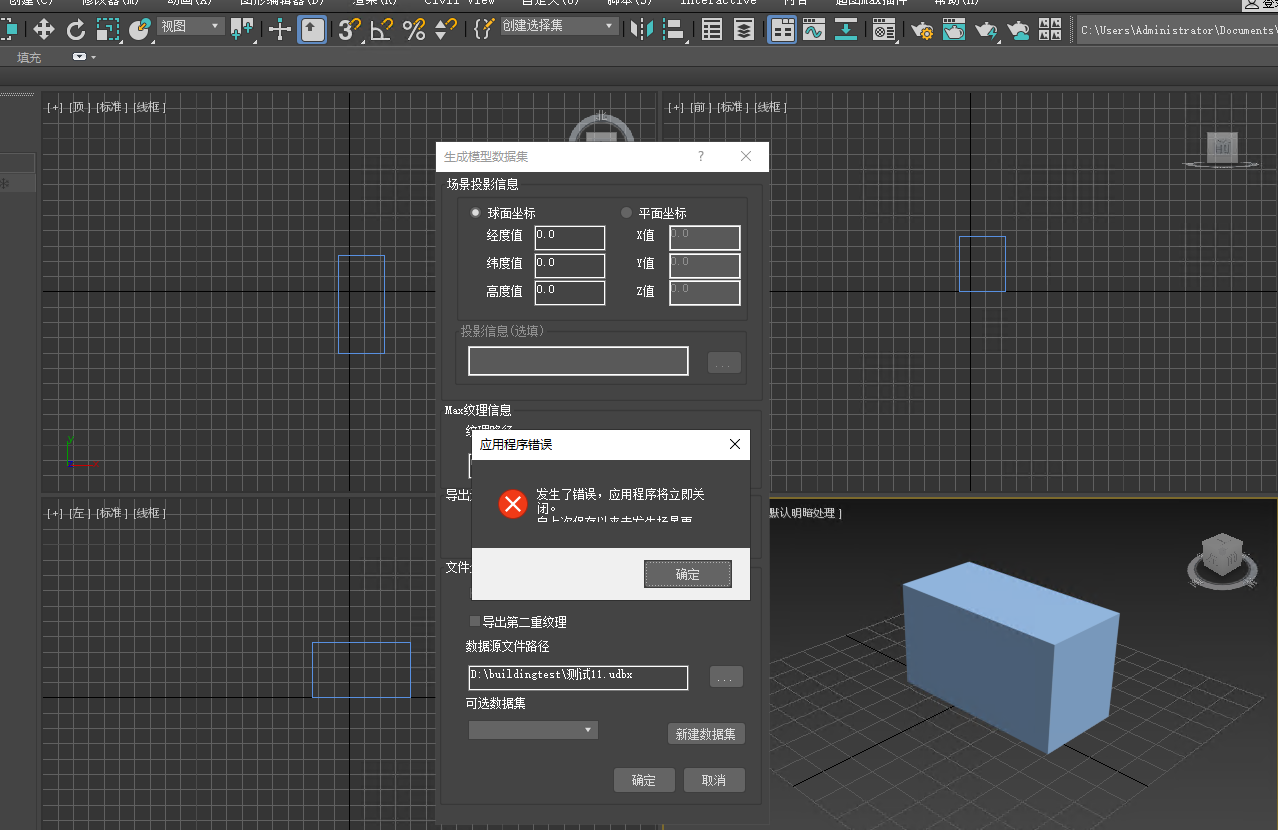Open Schematic View
This screenshot has width=1278, height=830.
click(x=846, y=29)
